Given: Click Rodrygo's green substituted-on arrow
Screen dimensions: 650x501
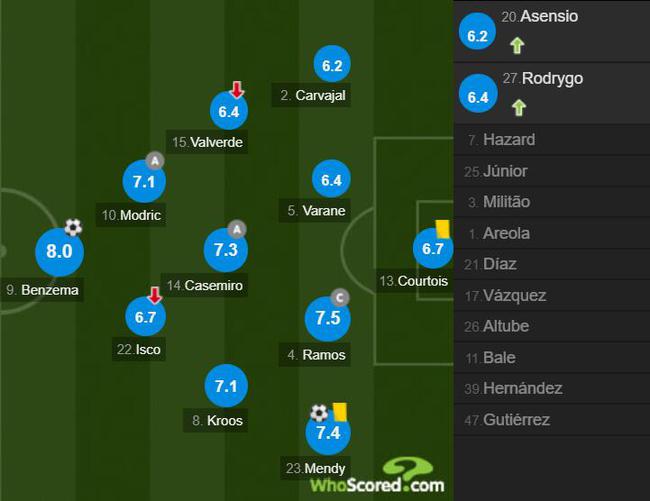Looking at the screenshot, I should (x=519, y=107).
